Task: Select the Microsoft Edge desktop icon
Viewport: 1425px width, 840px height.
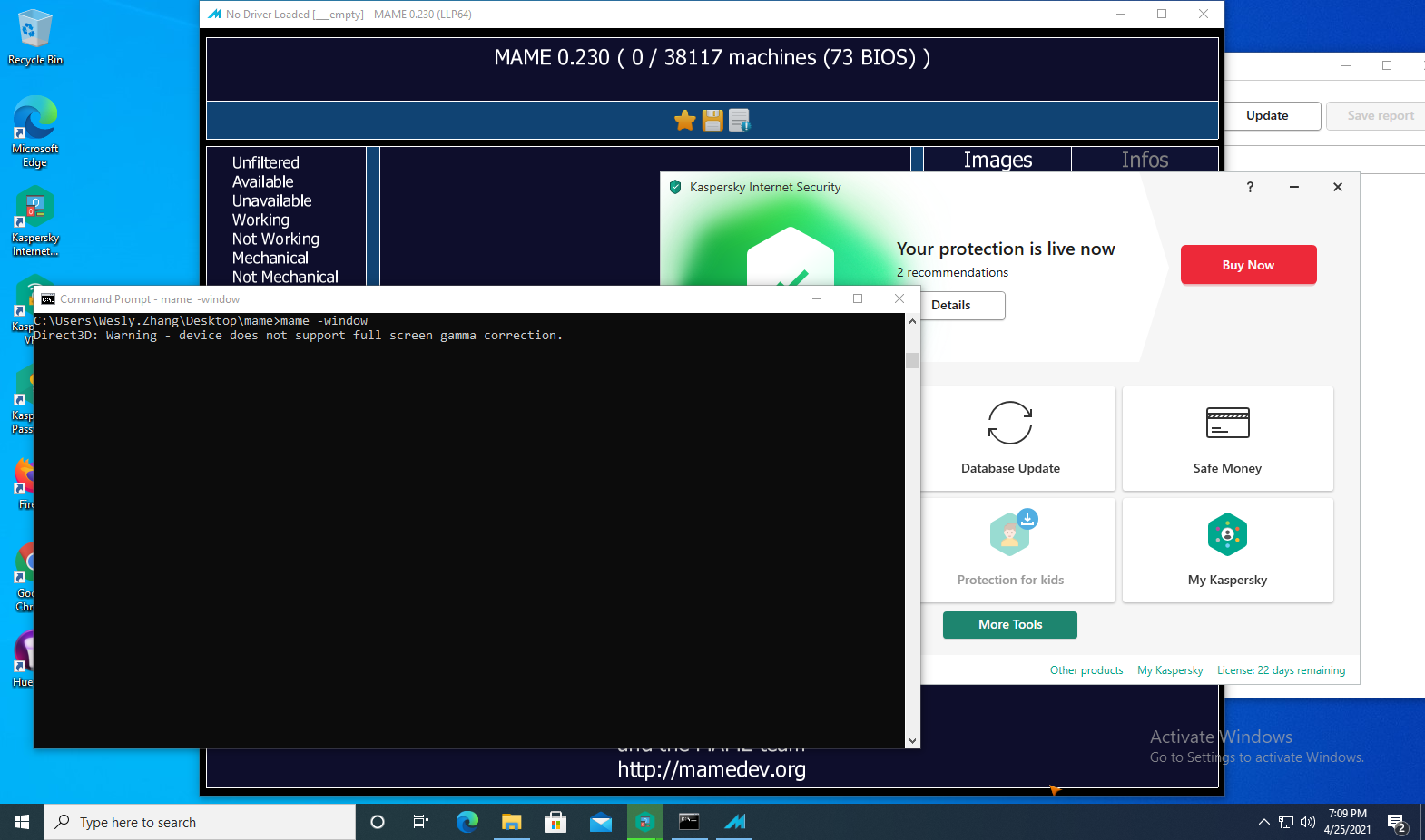Action: pyautogui.click(x=35, y=132)
